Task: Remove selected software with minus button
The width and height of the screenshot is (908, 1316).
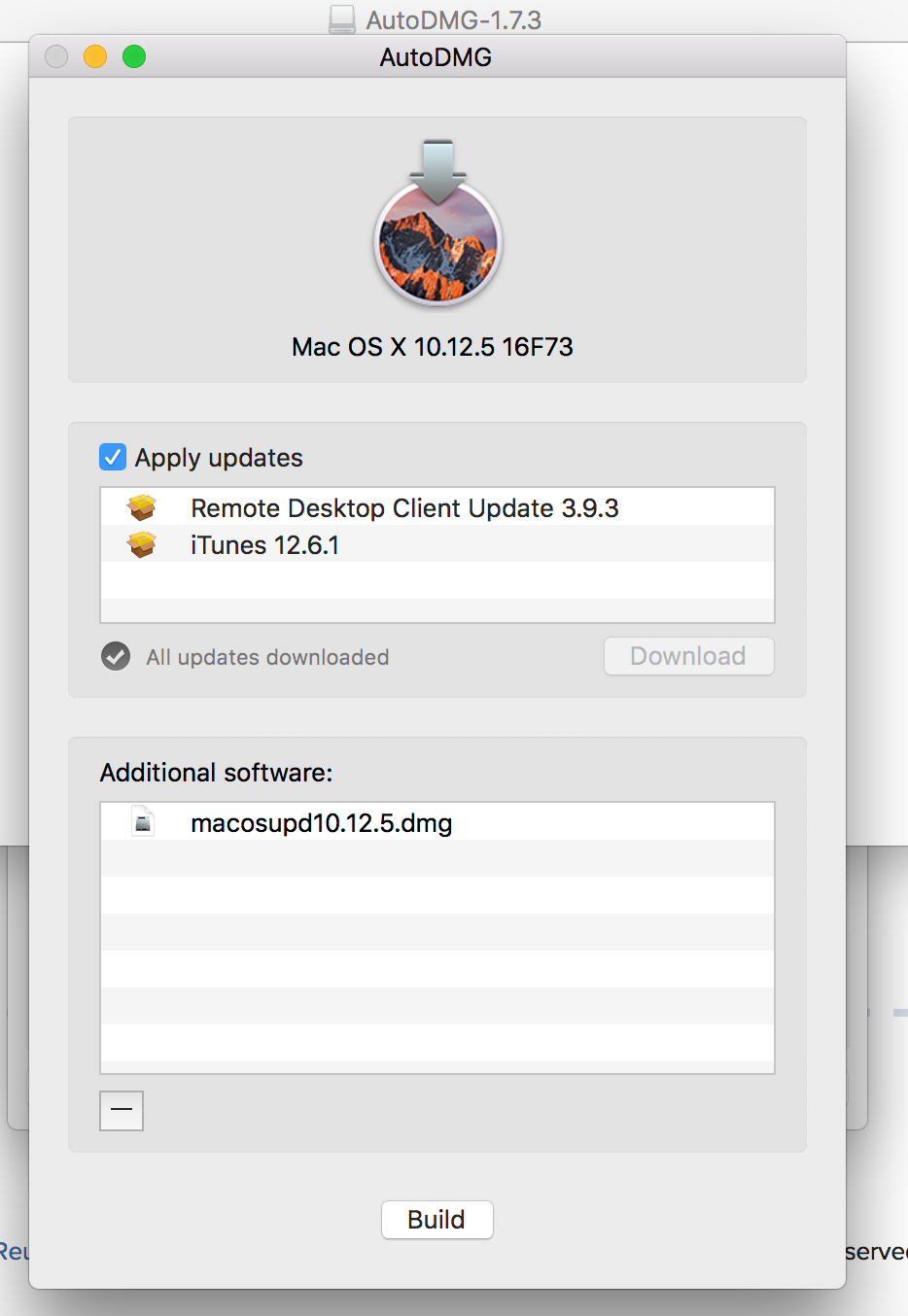Action: [x=122, y=1110]
